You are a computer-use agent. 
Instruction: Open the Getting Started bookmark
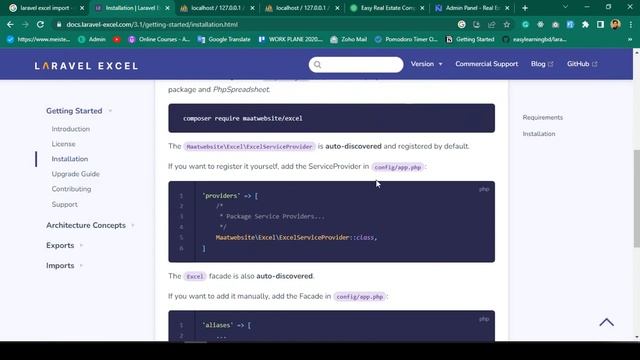click(x=470, y=40)
